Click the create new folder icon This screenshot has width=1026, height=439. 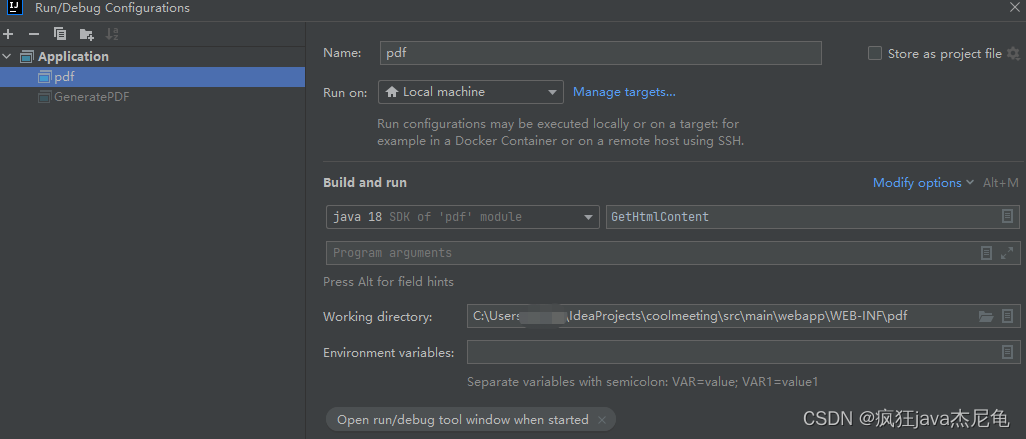point(87,34)
